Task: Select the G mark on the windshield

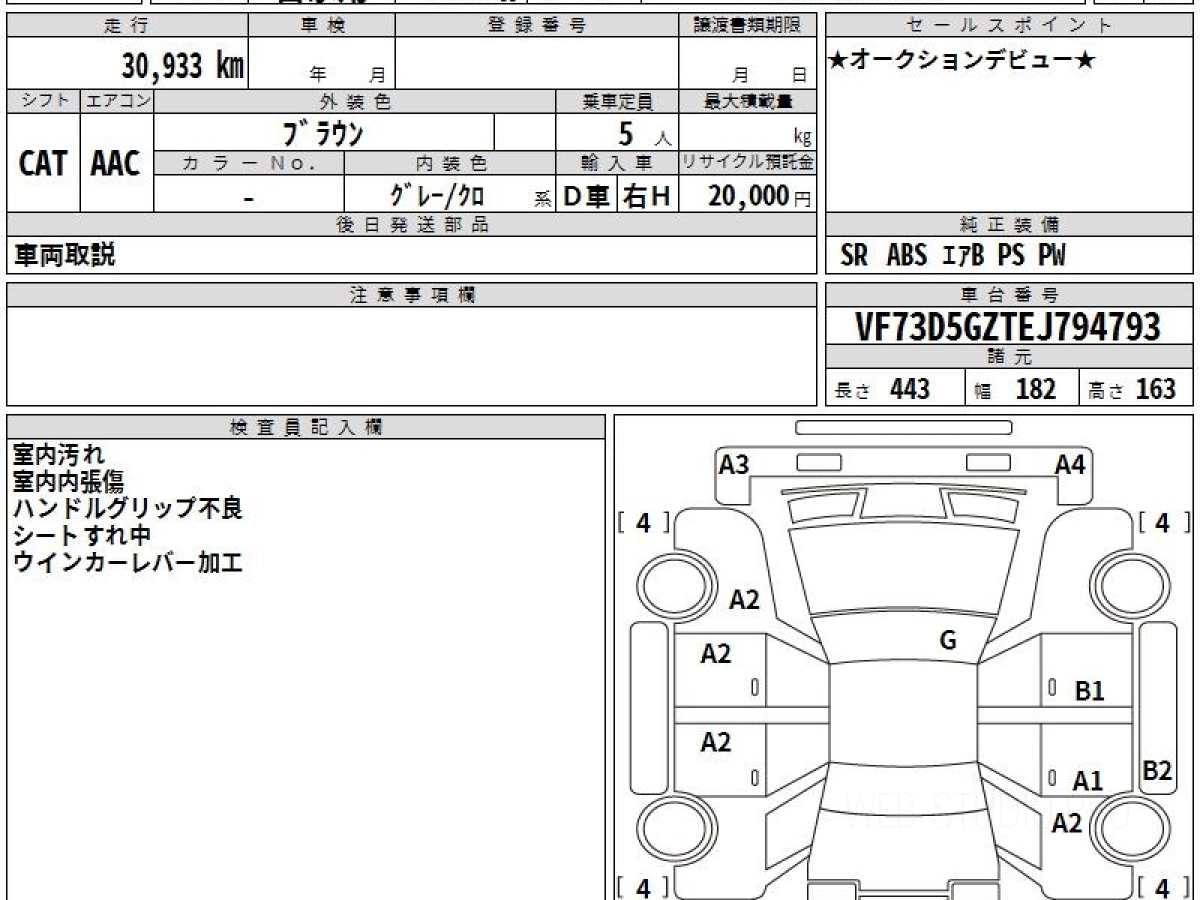Action: click(x=949, y=641)
